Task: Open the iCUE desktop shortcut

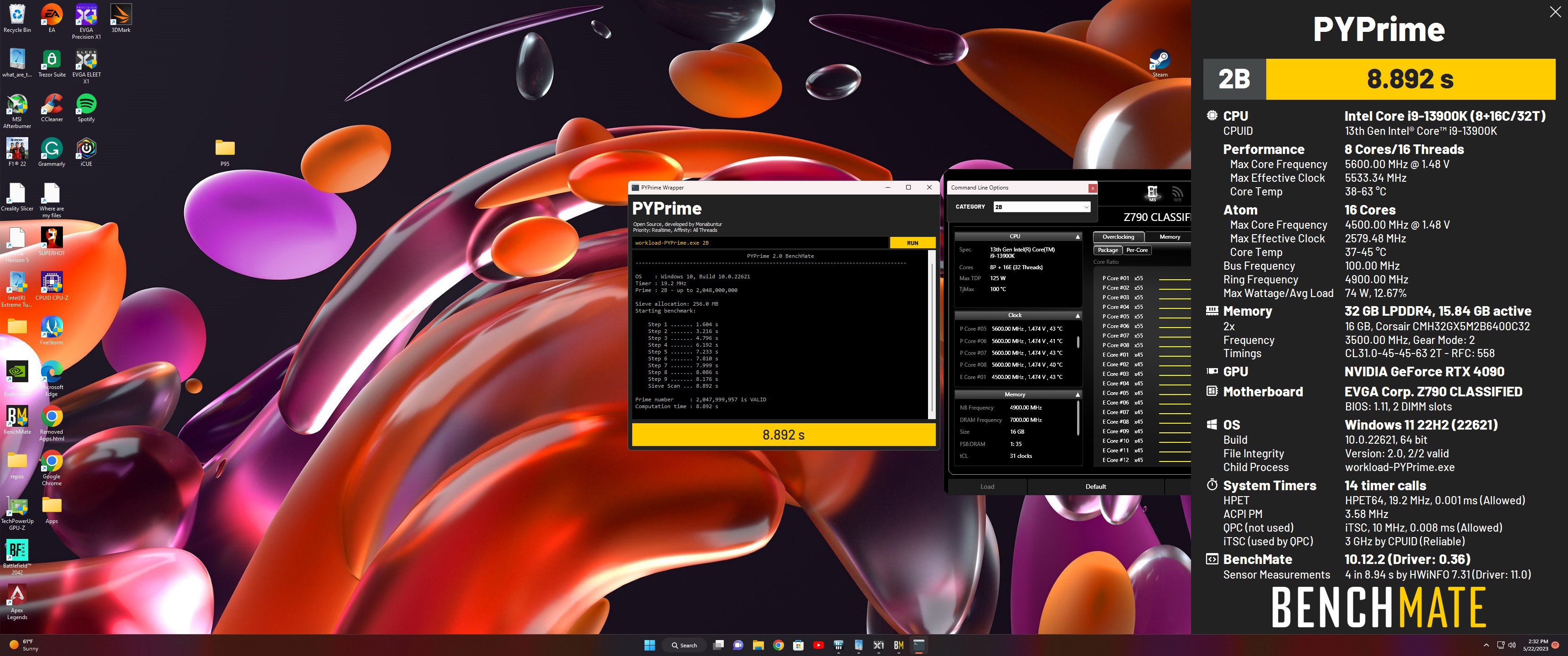Action: [x=86, y=152]
